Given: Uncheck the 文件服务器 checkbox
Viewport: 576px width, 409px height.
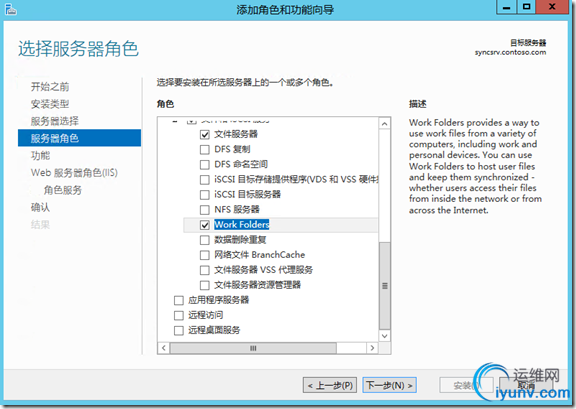Looking at the screenshot, I should click(x=205, y=134).
